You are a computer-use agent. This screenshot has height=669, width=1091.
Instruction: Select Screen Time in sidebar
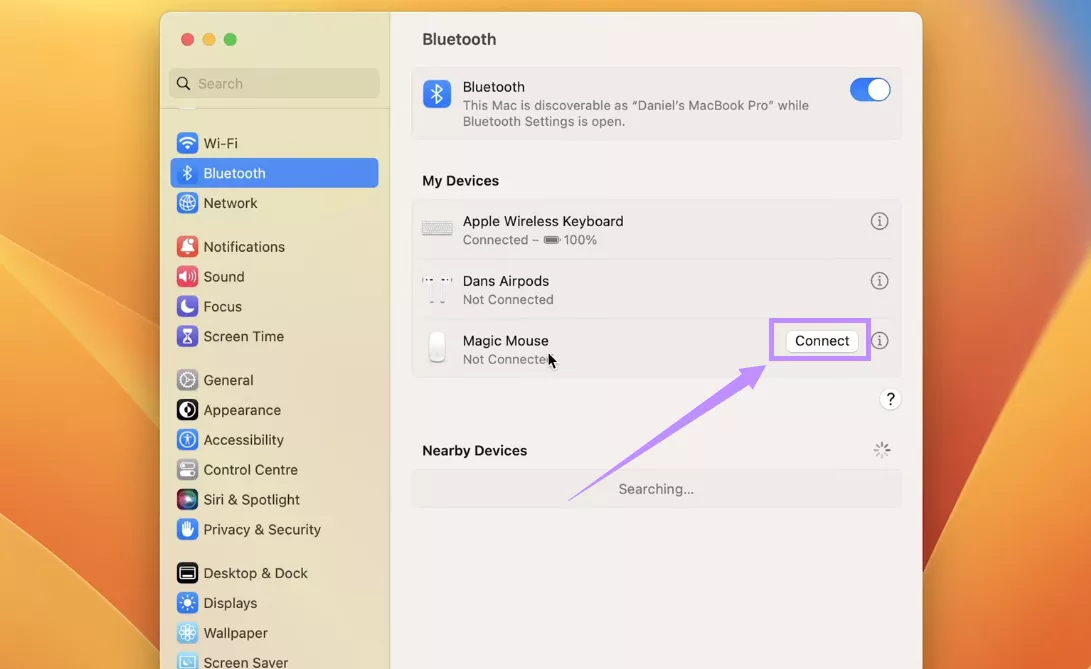pyautogui.click(x=243, y=337)
